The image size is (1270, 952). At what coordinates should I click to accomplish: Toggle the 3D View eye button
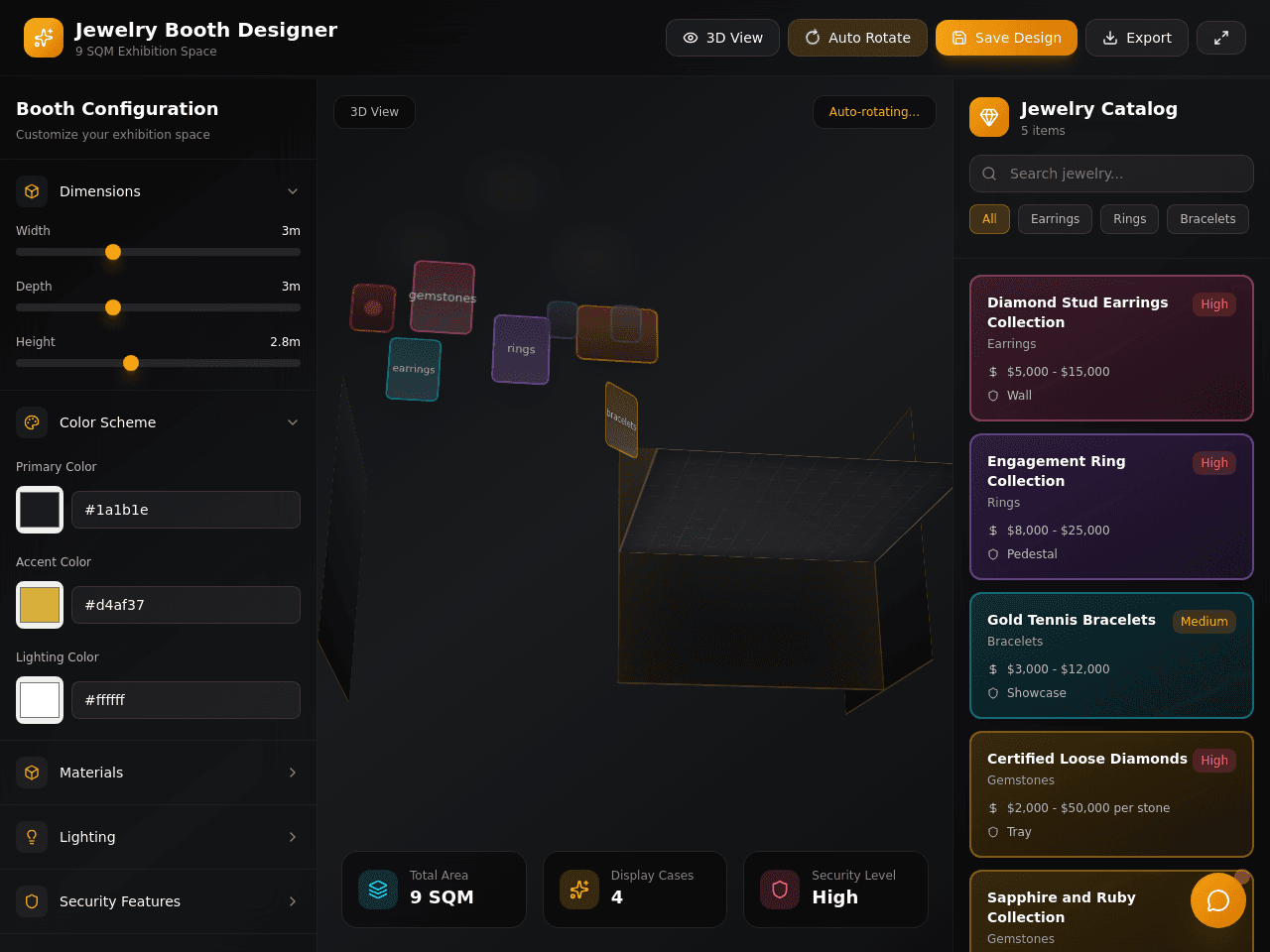pos(722,38)
